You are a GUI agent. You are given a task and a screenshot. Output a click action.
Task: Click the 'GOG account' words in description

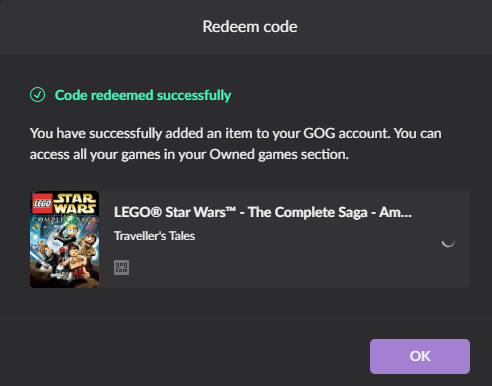347,133
